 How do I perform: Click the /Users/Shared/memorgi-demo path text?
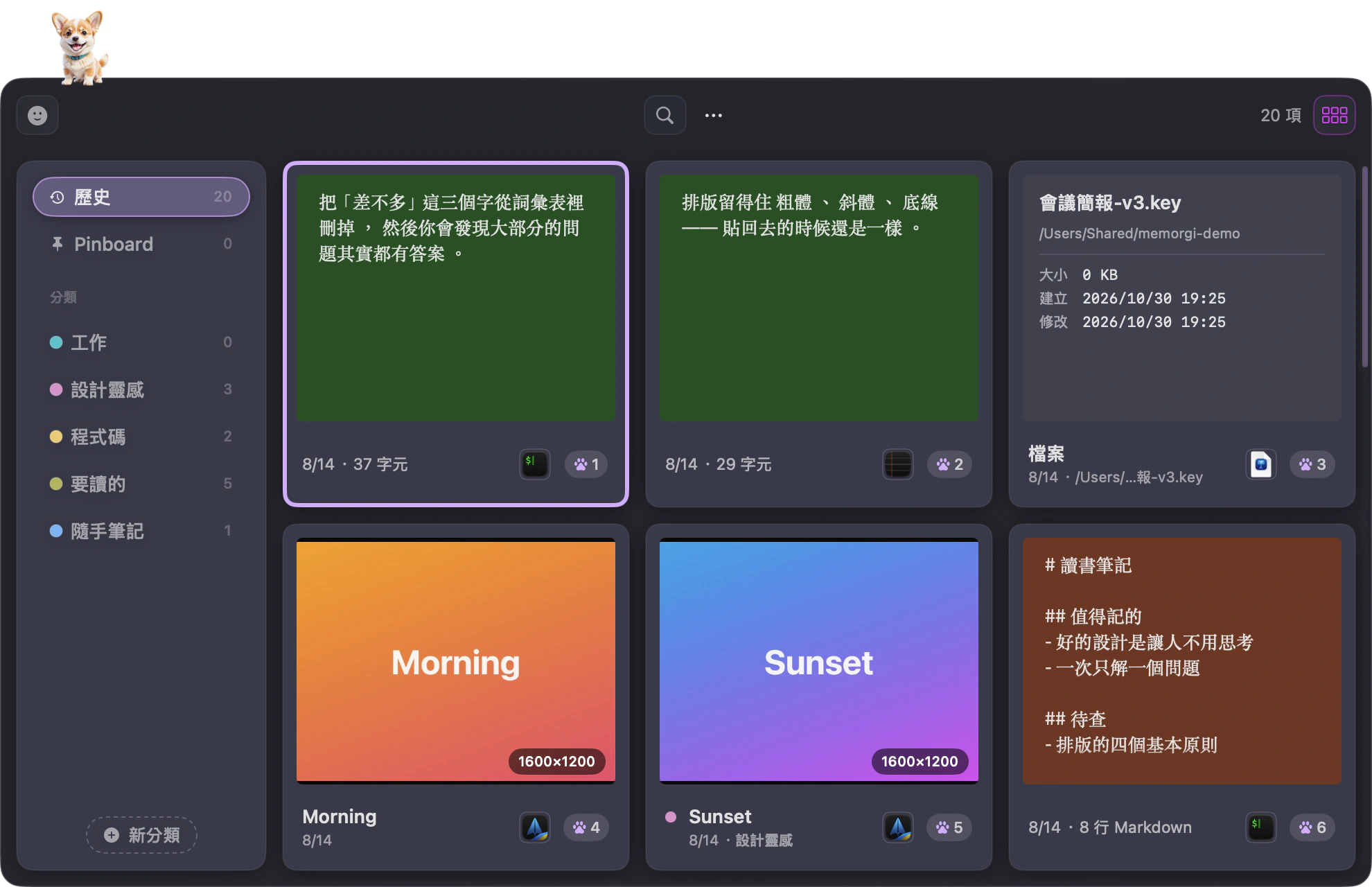[x=1139, y=234]
